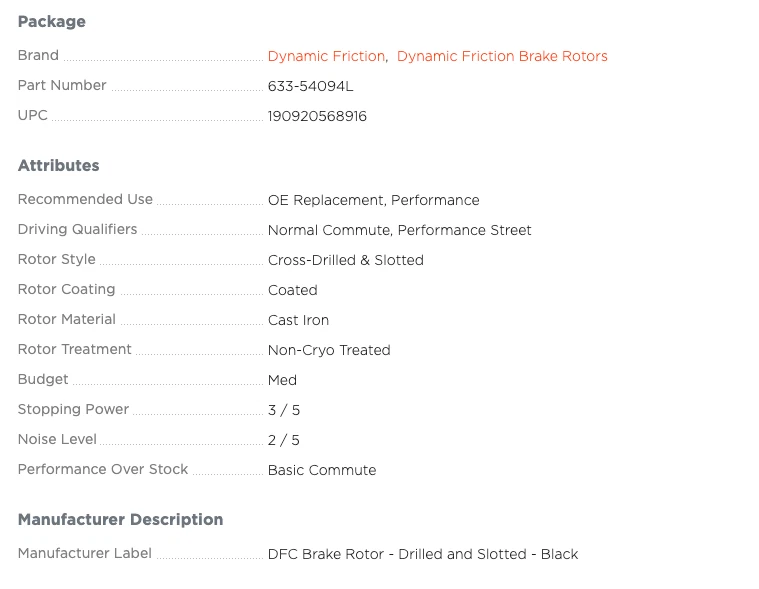The image size is (759, 589).
Task: Click the Budget label
Action: point(43,380)
